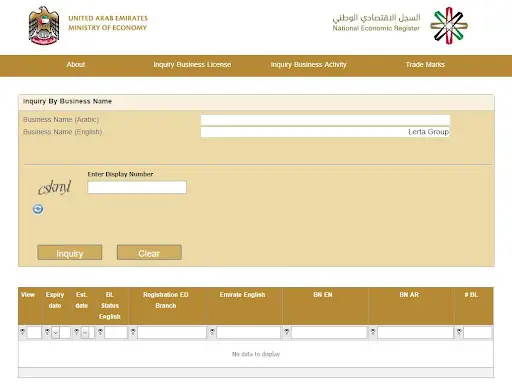Open filter icon for Registration ED Branch column
This screenshot has width=512, height=390.
[x=133, y=332]
